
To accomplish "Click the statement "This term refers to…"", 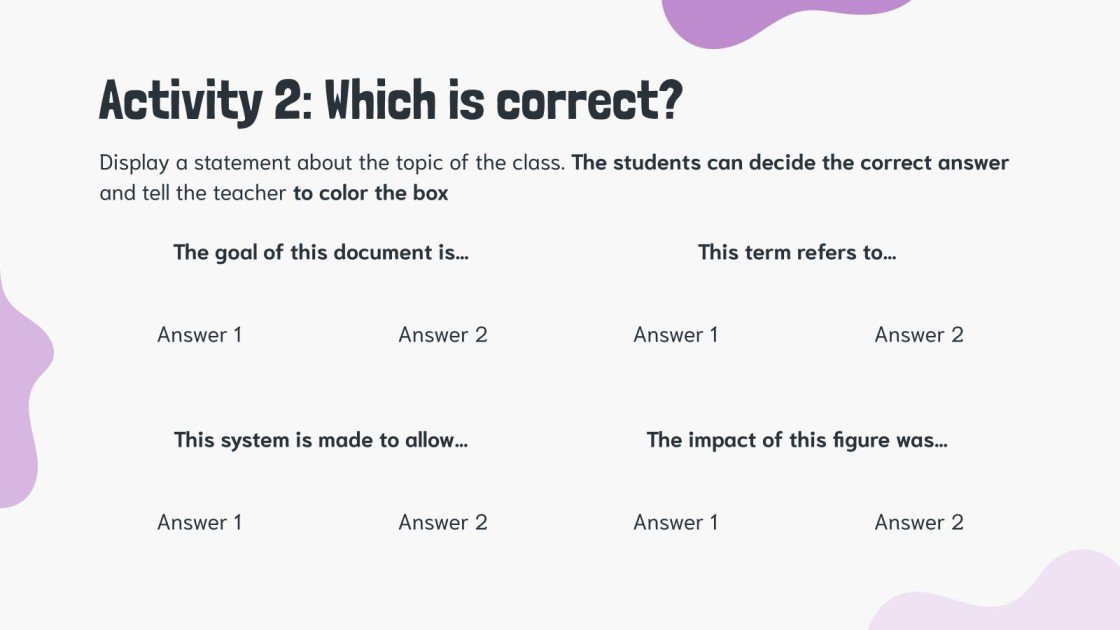I will pos(797,252).
